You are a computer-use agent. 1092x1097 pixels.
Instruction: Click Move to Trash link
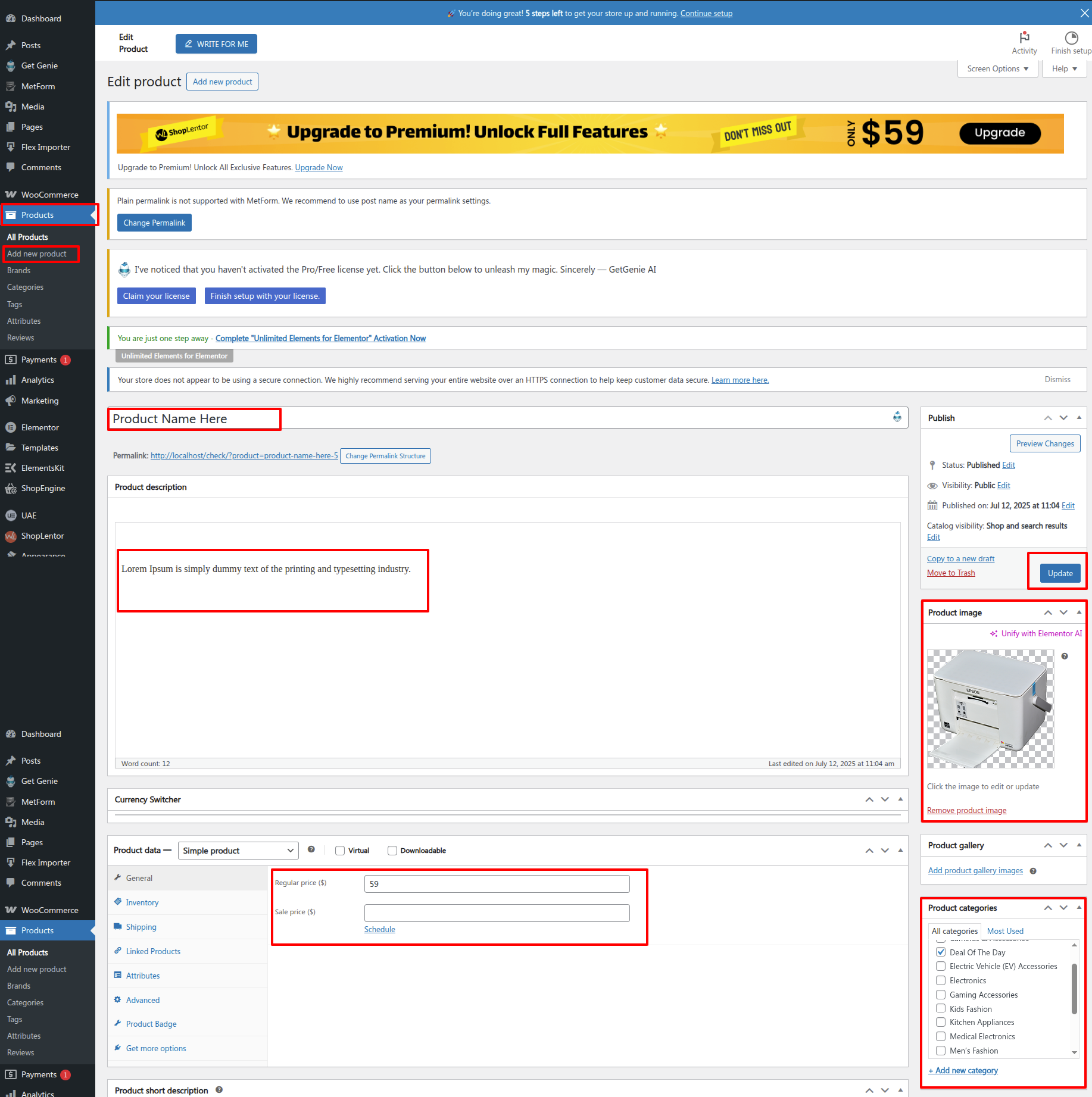point(951,573)
